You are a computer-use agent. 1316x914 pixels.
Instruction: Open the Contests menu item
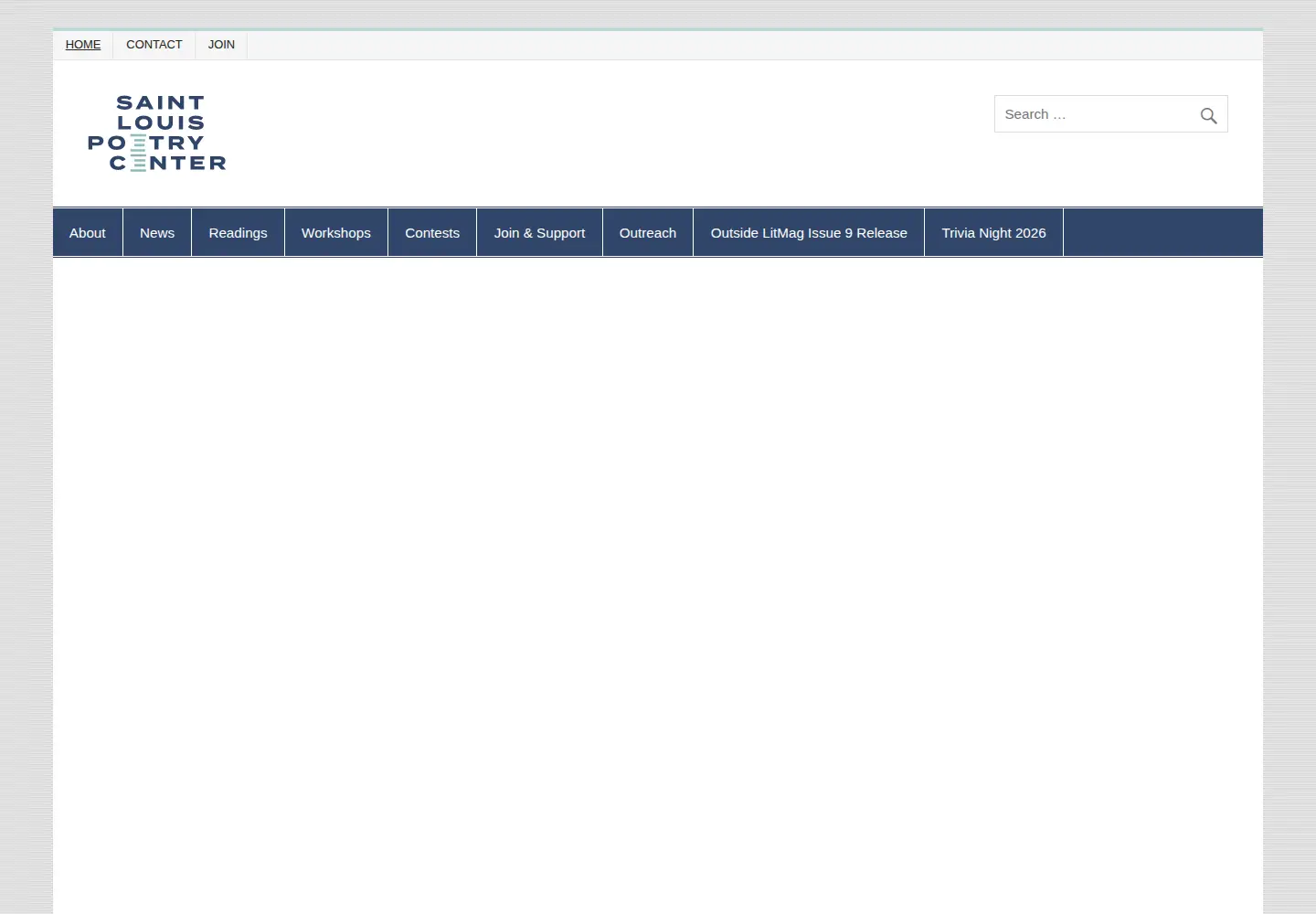pyautogui.click(x=432, y=233)
